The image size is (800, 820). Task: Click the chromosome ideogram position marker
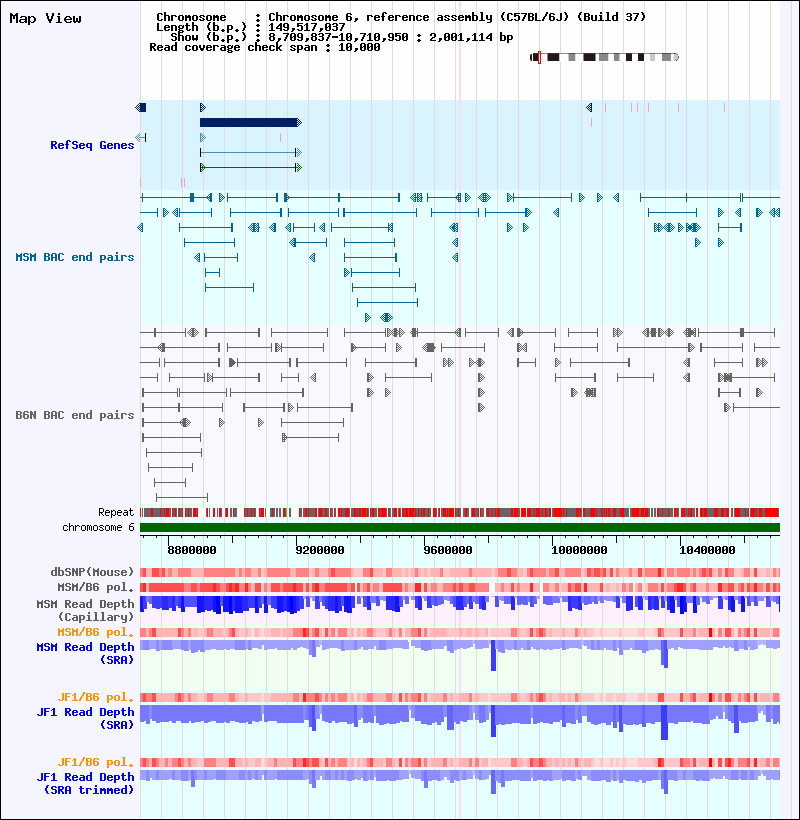point(539,58)
